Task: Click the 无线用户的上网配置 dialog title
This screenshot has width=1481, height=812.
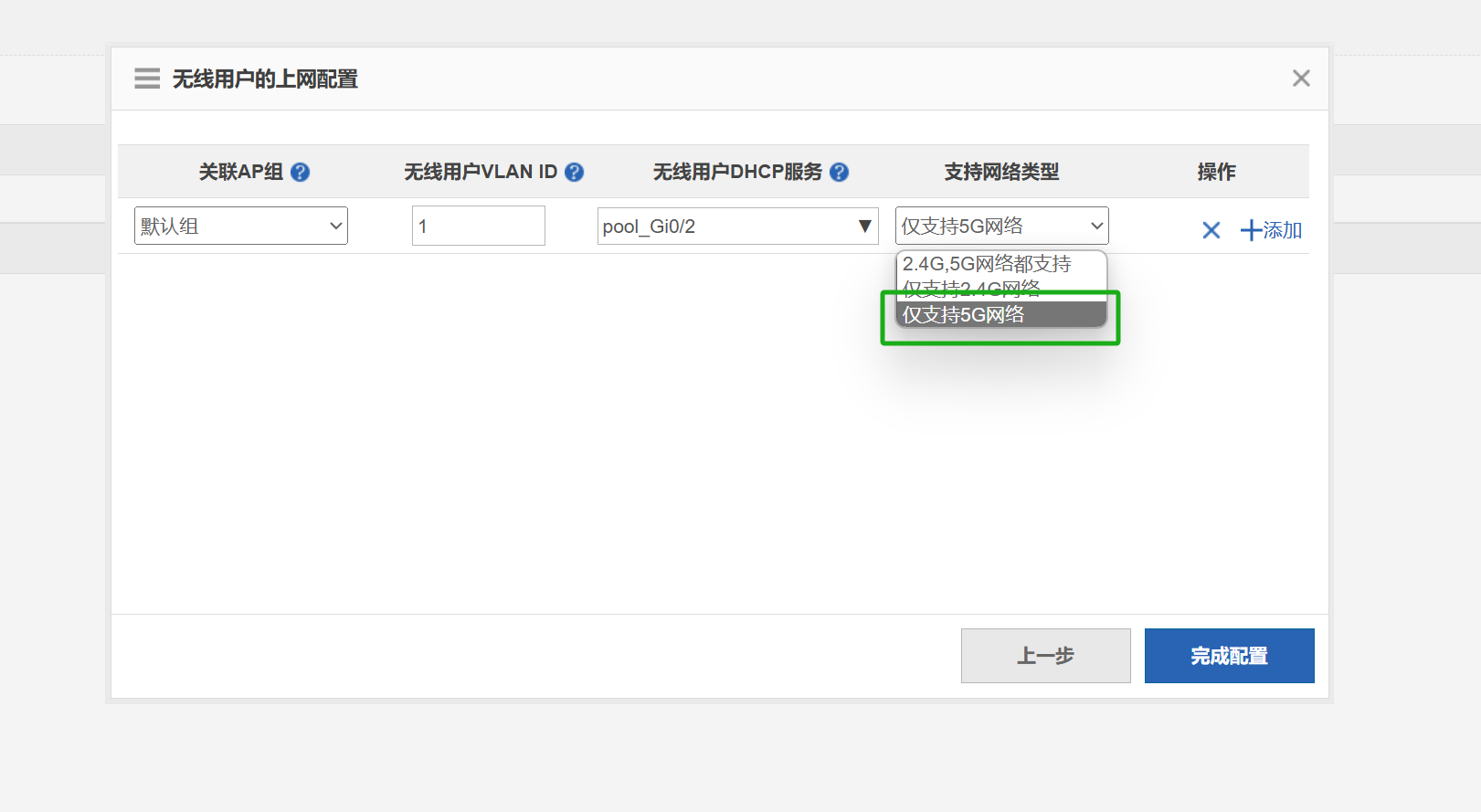Action: 265,79
